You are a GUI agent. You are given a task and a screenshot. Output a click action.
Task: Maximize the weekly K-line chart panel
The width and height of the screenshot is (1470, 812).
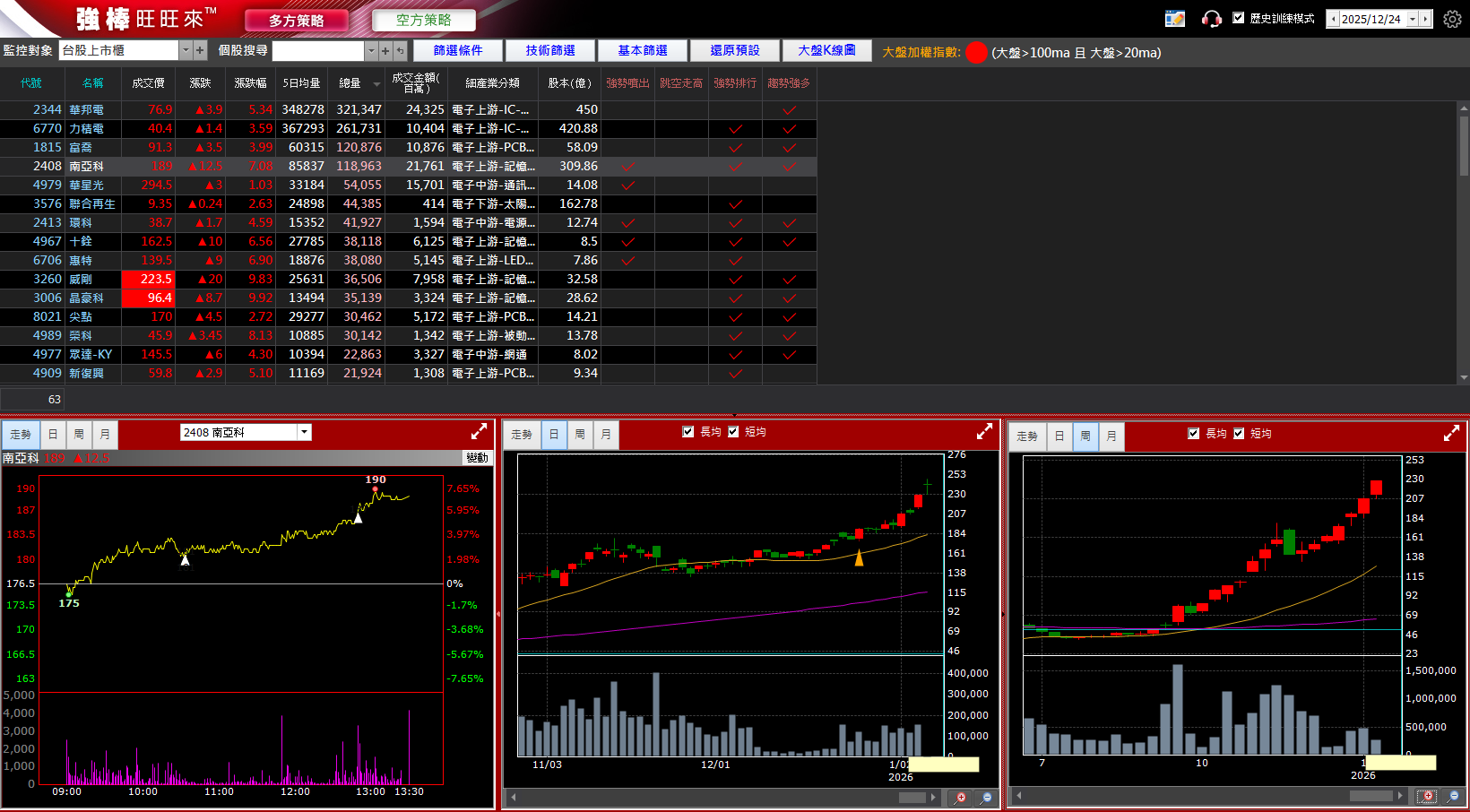coord(1452,434)
